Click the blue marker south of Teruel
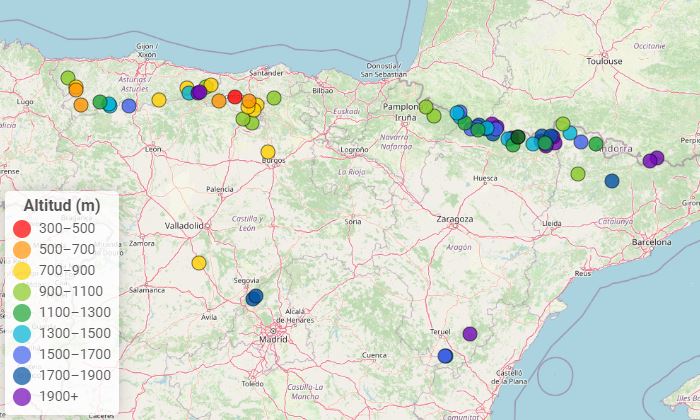This screenshot has width=700, height=420. [x=446, y=356]
